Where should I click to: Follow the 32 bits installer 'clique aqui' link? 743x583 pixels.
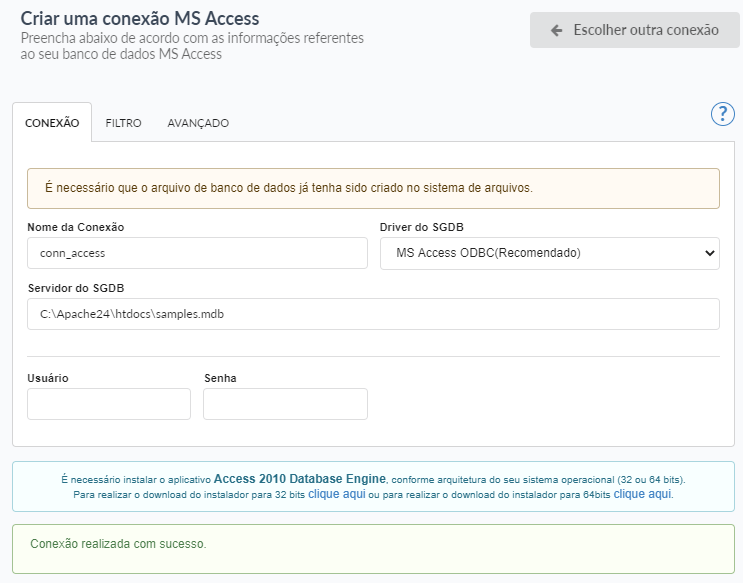pos(336,494)
